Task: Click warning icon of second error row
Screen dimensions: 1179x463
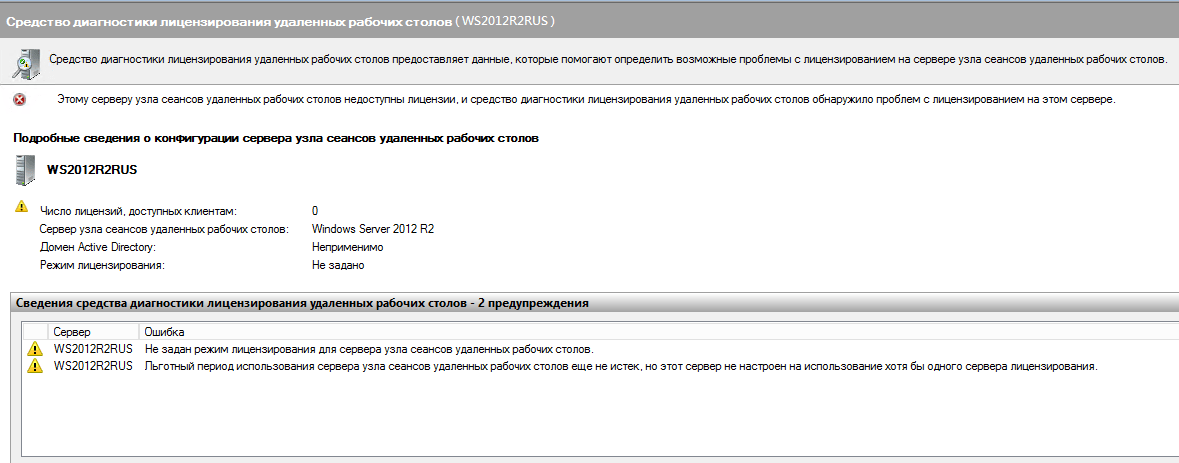Action: 34,366
